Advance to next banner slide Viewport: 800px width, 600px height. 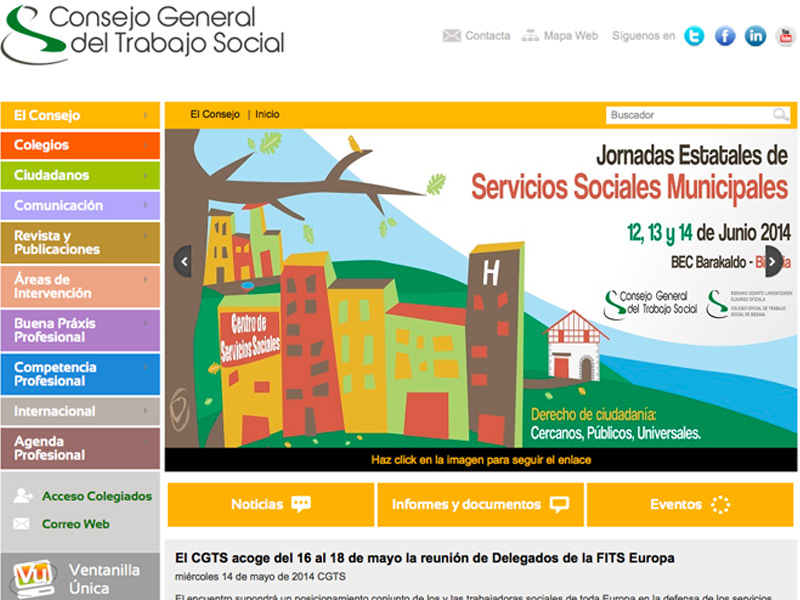773,261
